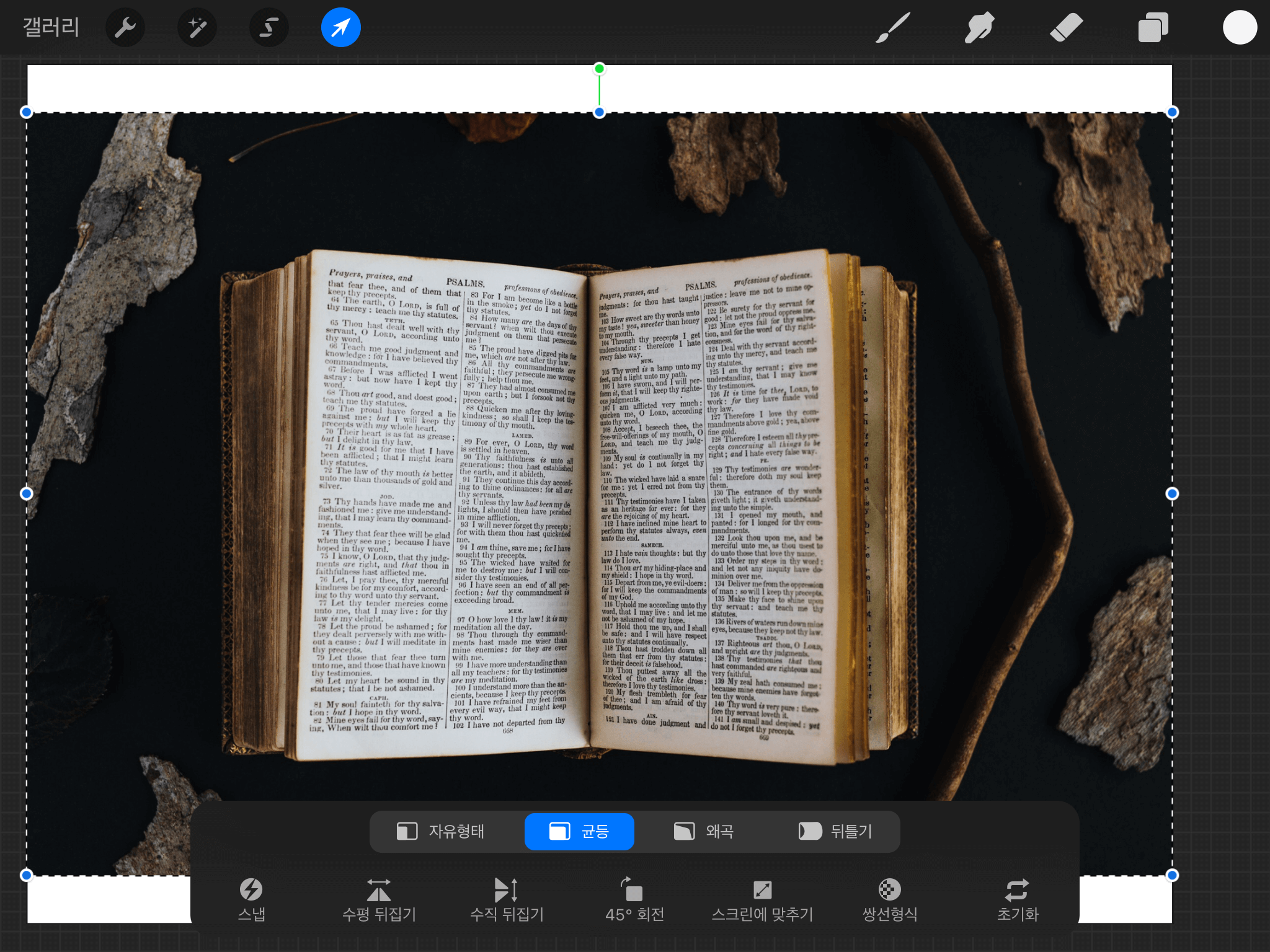Open the Adjustments magic wand menu
The height and width of the screenshot is (952, 1270).
coord(197,28)
